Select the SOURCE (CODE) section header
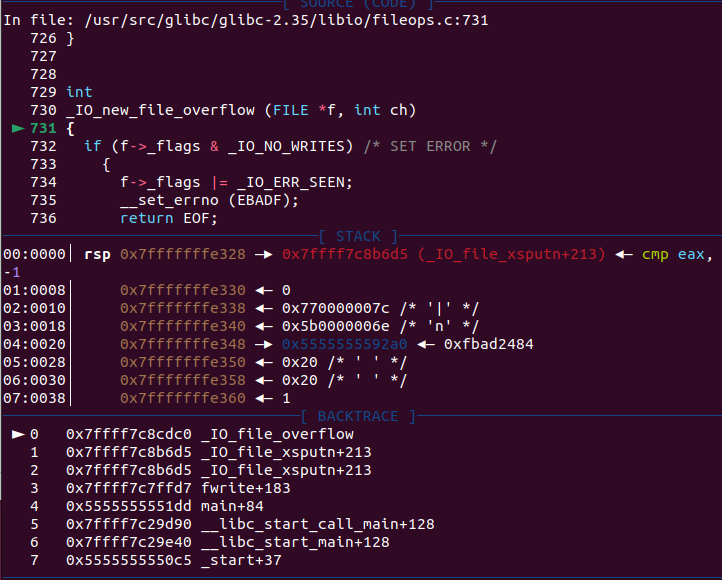The image size is (722, 580). click(x=359, y=4)
